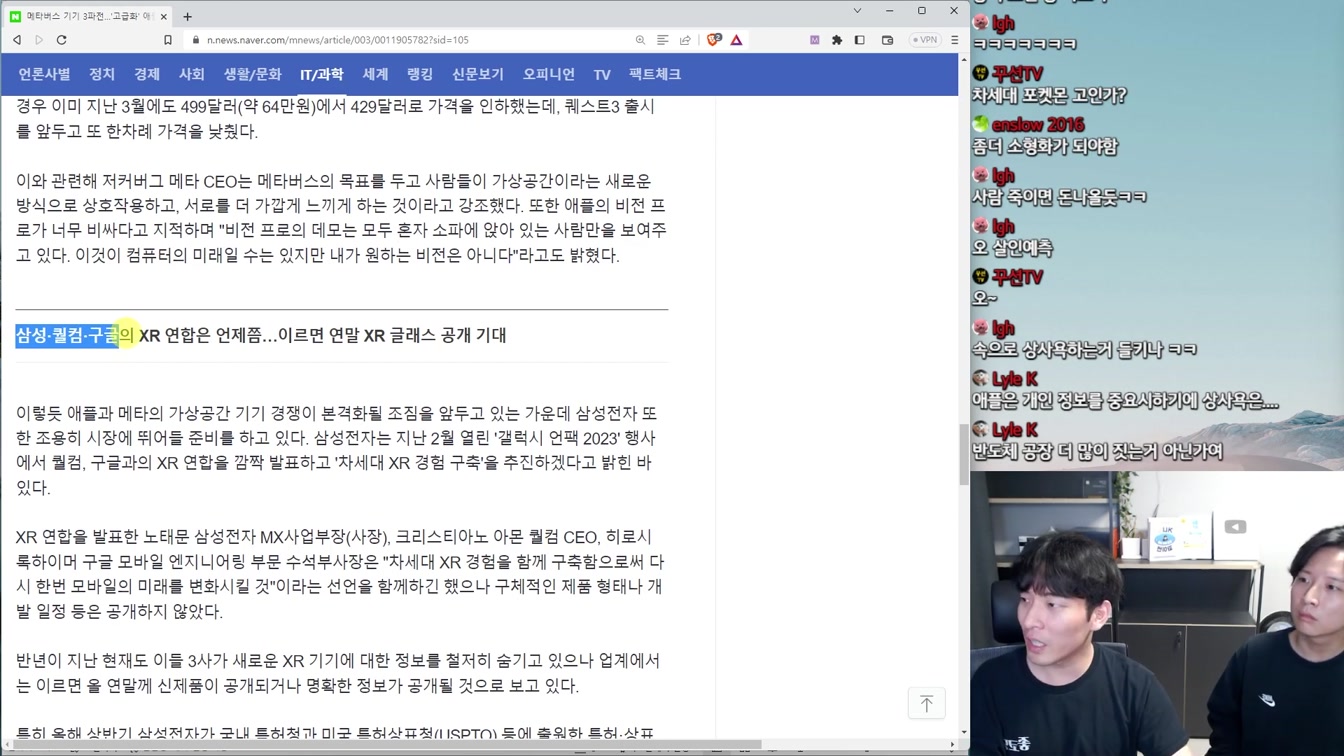Open the tab search dropdown chevron
Image resolution: width=1344 pixels, height=756 pixels.
pos(857,11)
